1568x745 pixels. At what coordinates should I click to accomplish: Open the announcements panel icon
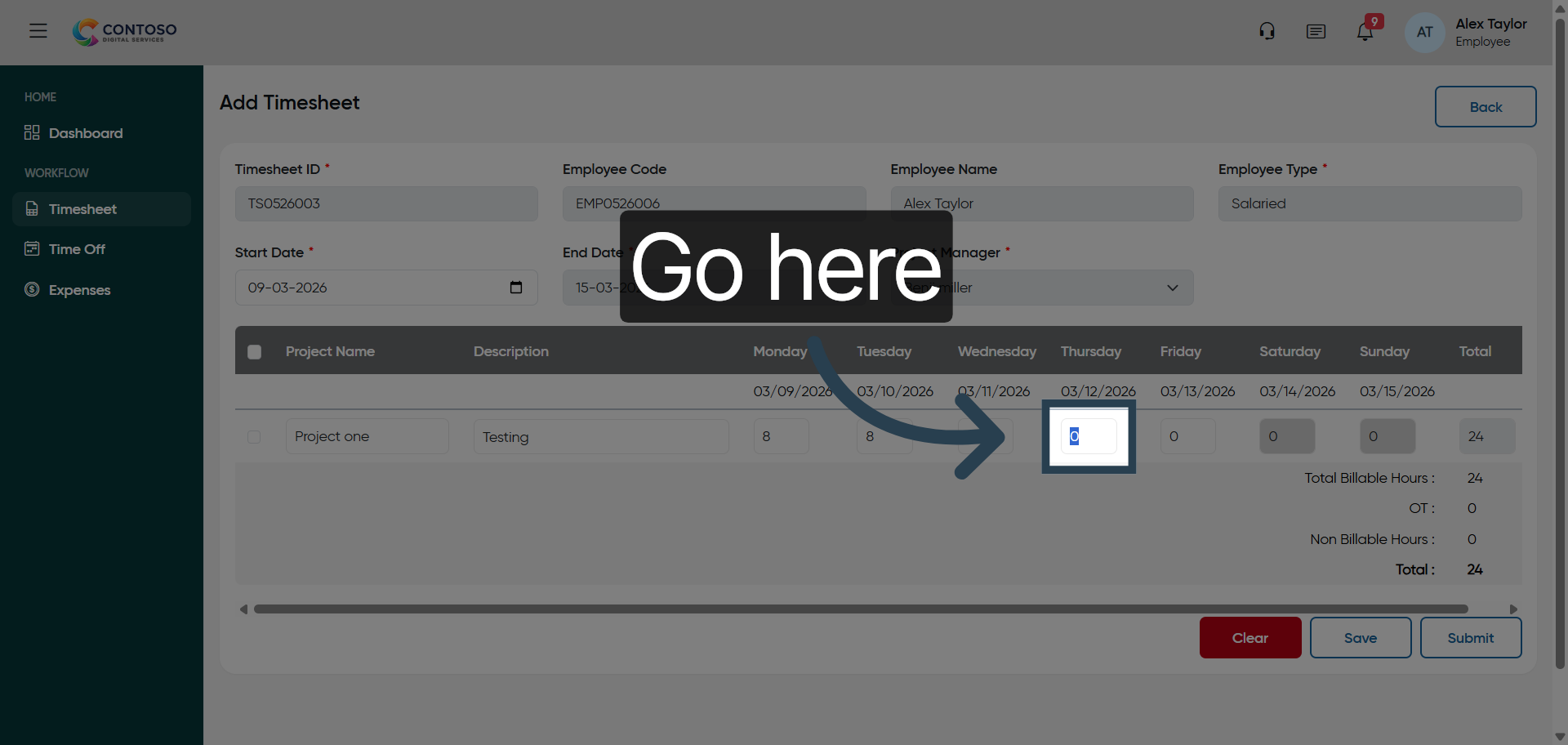1316,31
